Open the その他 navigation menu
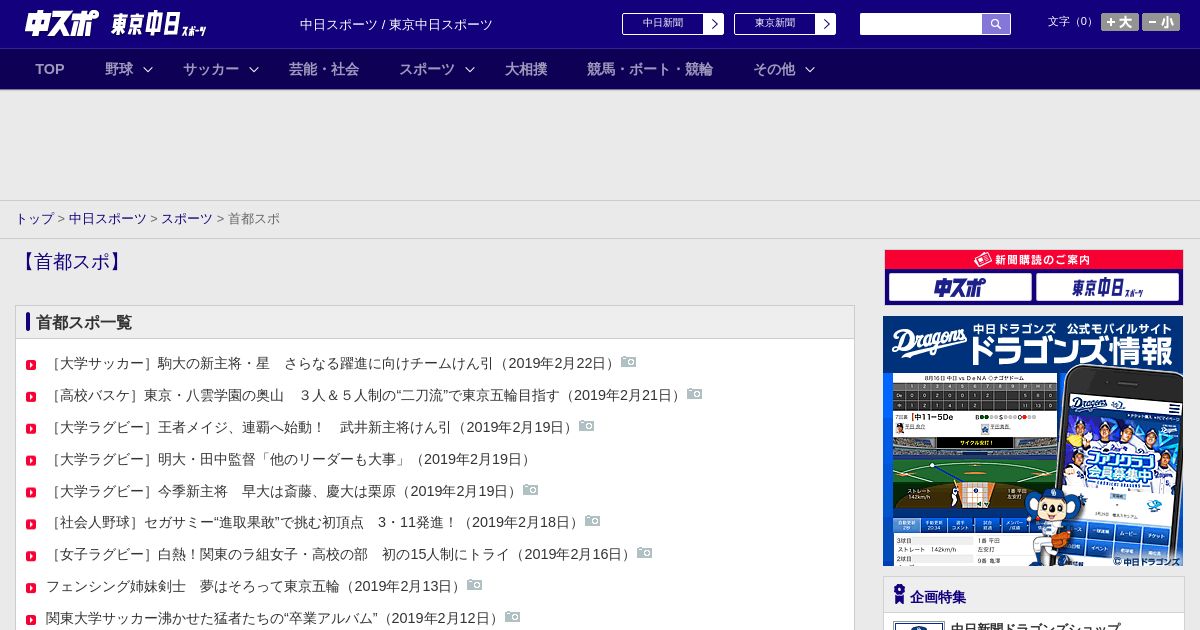This screenshot has height=630, width=1200. [x=774, y=69]
